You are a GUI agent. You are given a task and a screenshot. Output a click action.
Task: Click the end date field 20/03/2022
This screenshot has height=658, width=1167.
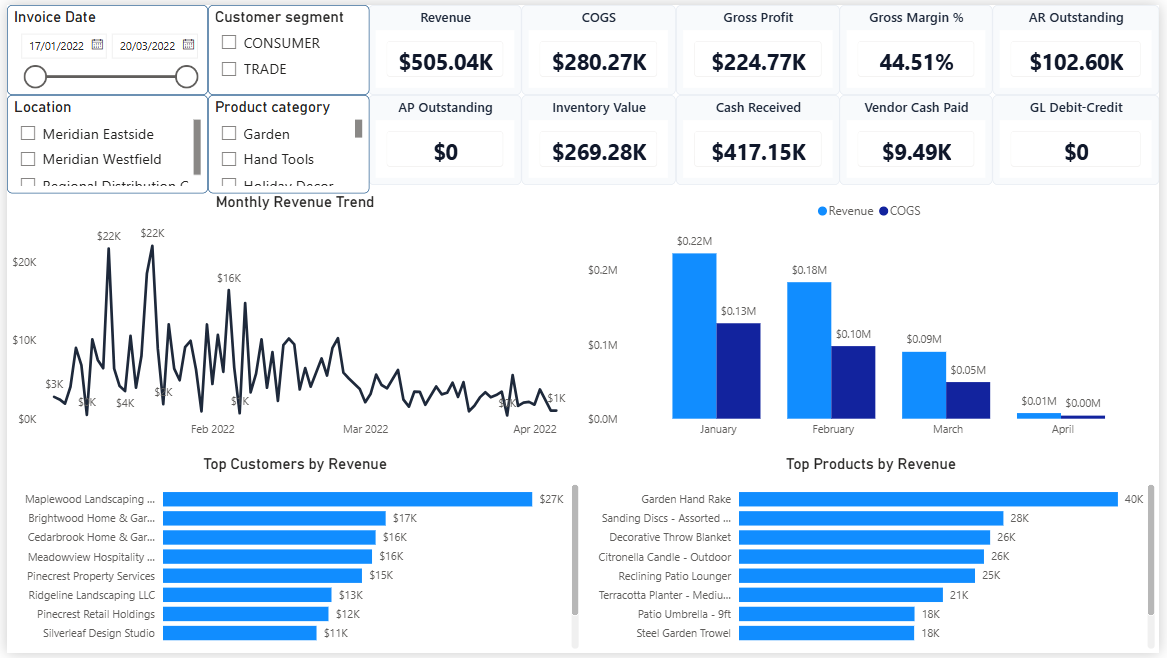point(147,45)
